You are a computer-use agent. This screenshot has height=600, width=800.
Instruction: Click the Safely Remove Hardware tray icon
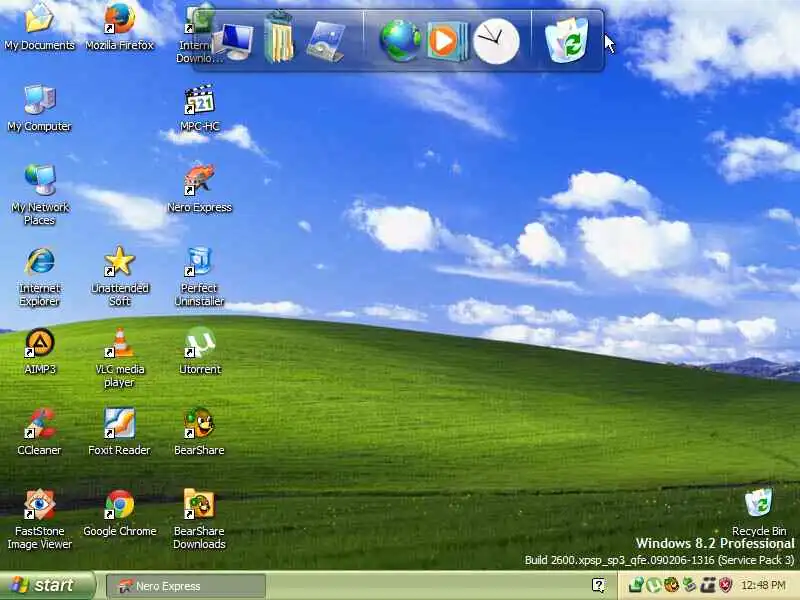pos(689,585)
